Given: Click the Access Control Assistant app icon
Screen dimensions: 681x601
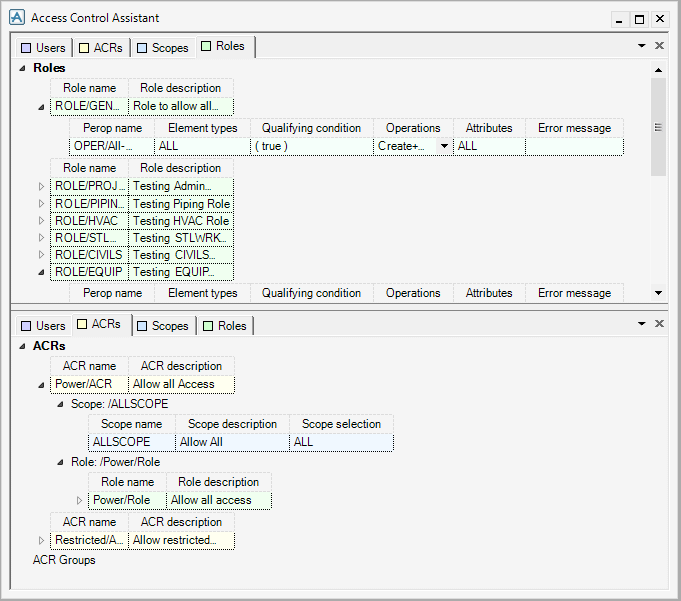Looking at the screenshot, I should 17,17.
